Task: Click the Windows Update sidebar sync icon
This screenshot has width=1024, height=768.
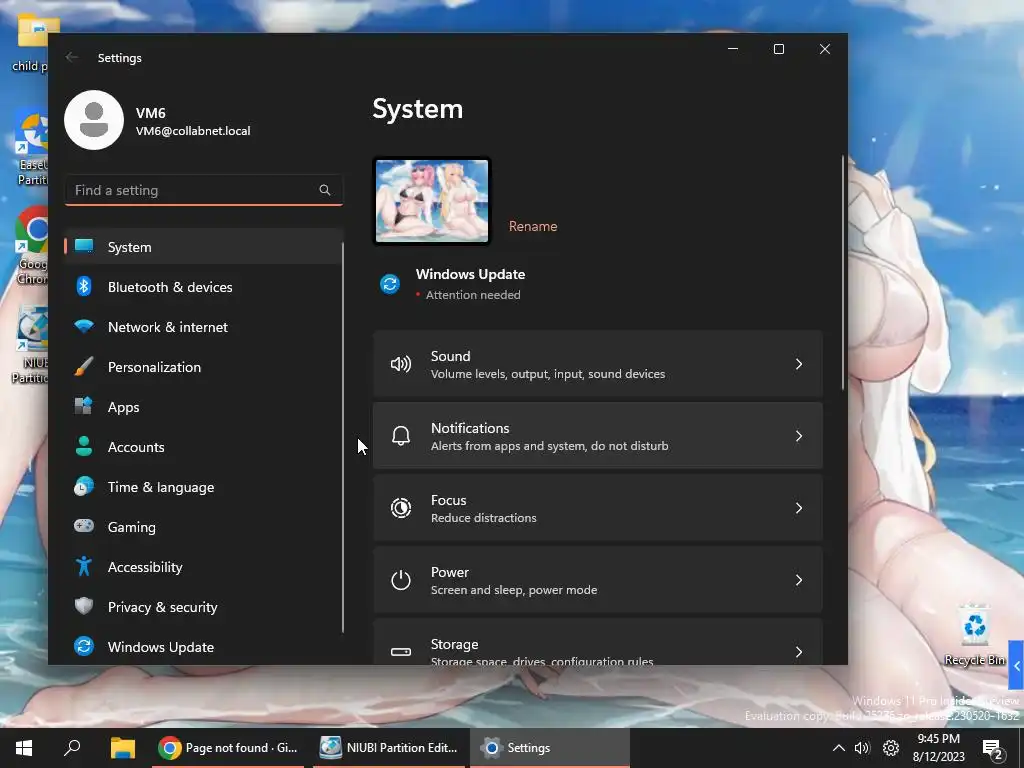Action: pyautogui.click(x=84, y=646)
